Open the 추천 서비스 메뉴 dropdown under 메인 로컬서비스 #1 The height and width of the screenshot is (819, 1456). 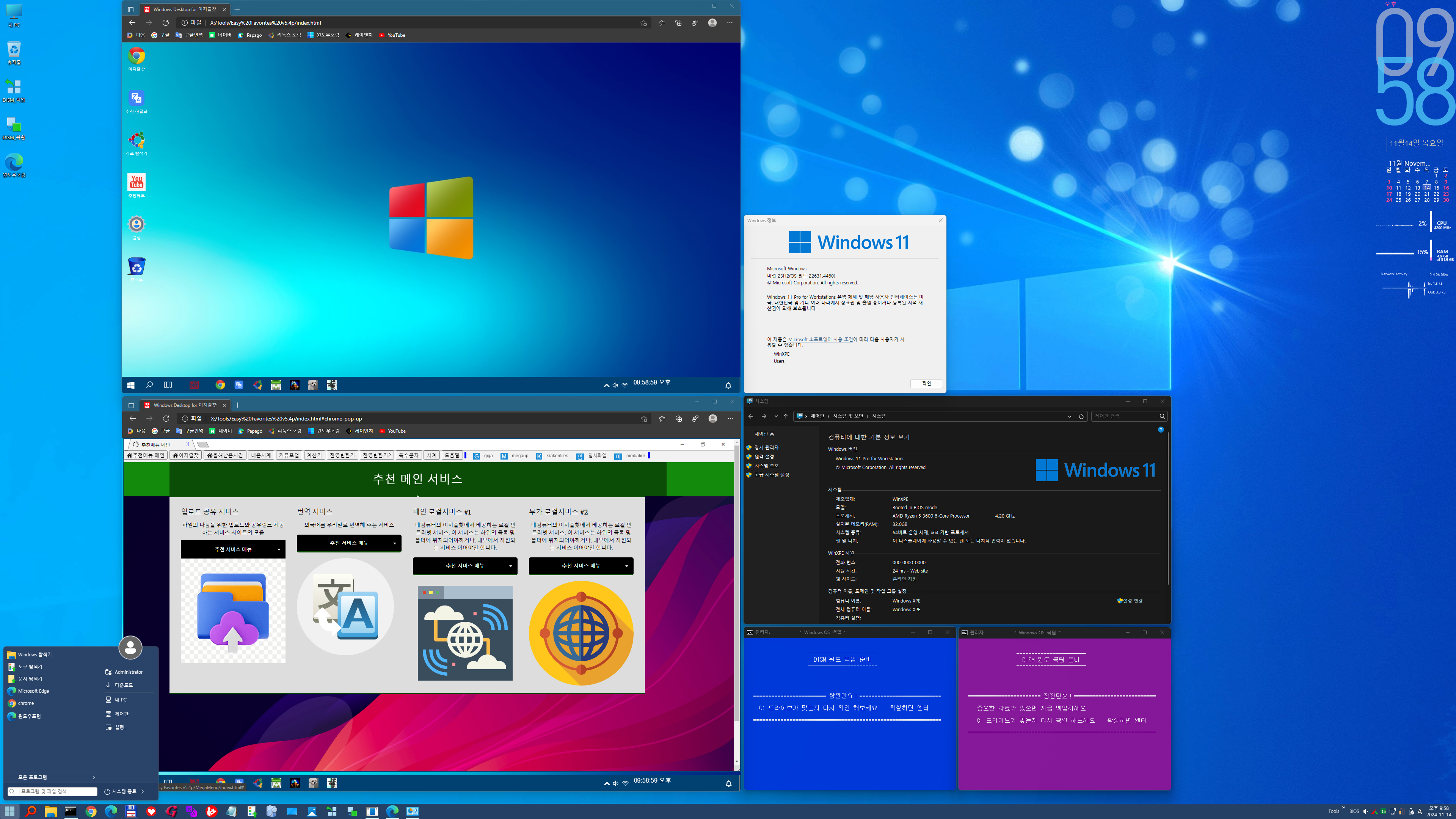click(x=465, y=566)
